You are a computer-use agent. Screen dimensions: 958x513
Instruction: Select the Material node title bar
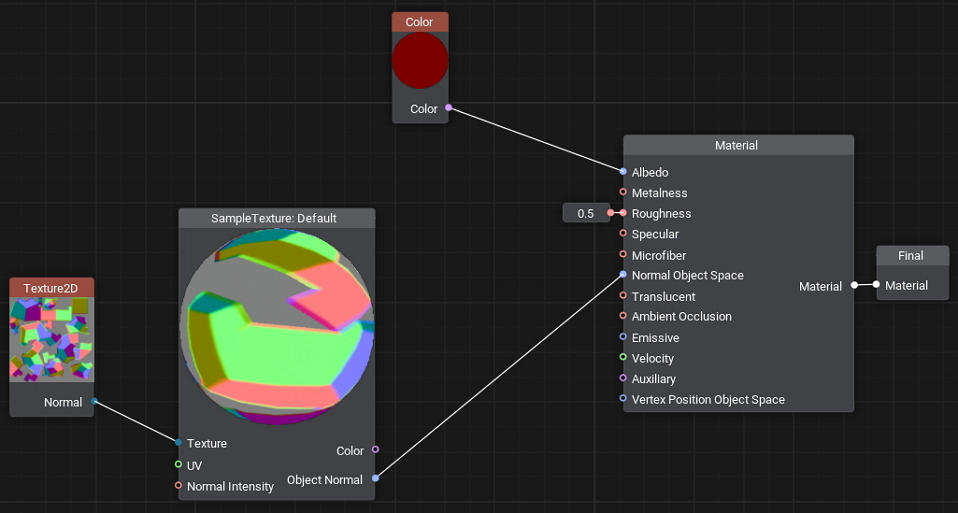[x=737, y=145]
